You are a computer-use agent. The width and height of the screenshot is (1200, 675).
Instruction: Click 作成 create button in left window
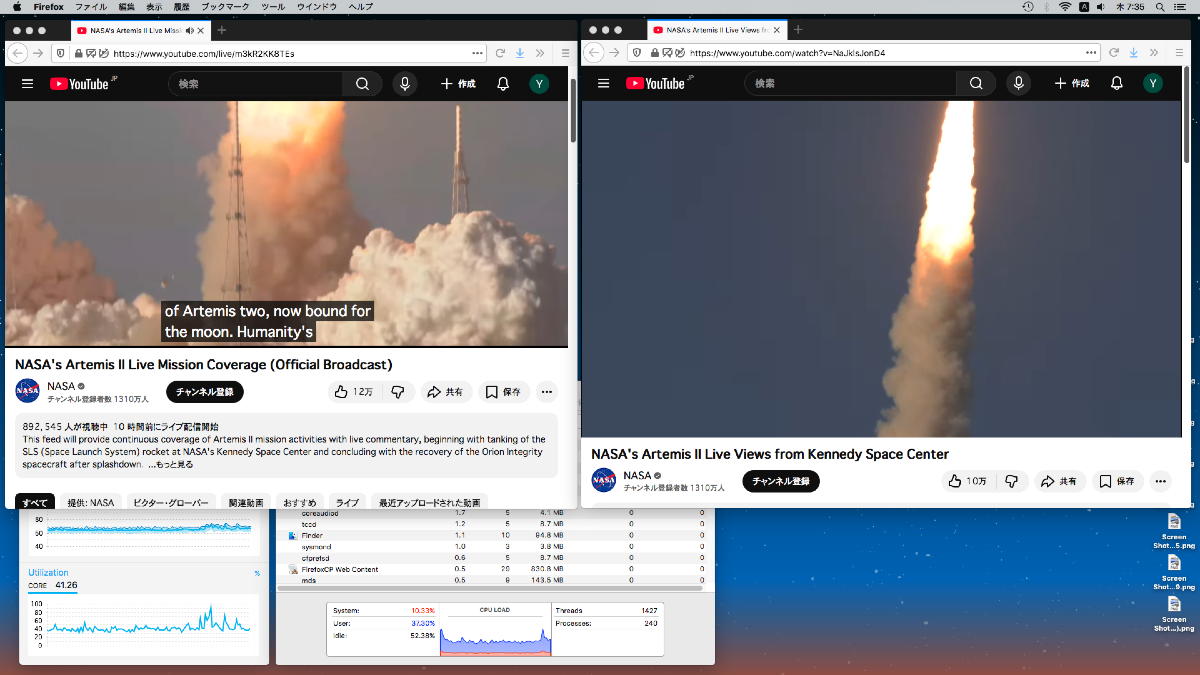(458, 84)
